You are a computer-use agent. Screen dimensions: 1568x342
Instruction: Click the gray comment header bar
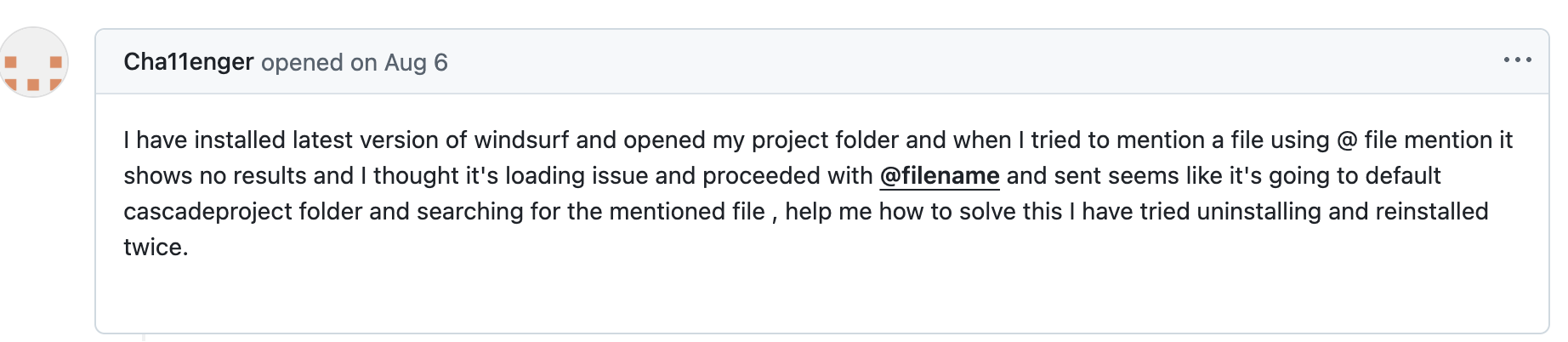(822, 61)
